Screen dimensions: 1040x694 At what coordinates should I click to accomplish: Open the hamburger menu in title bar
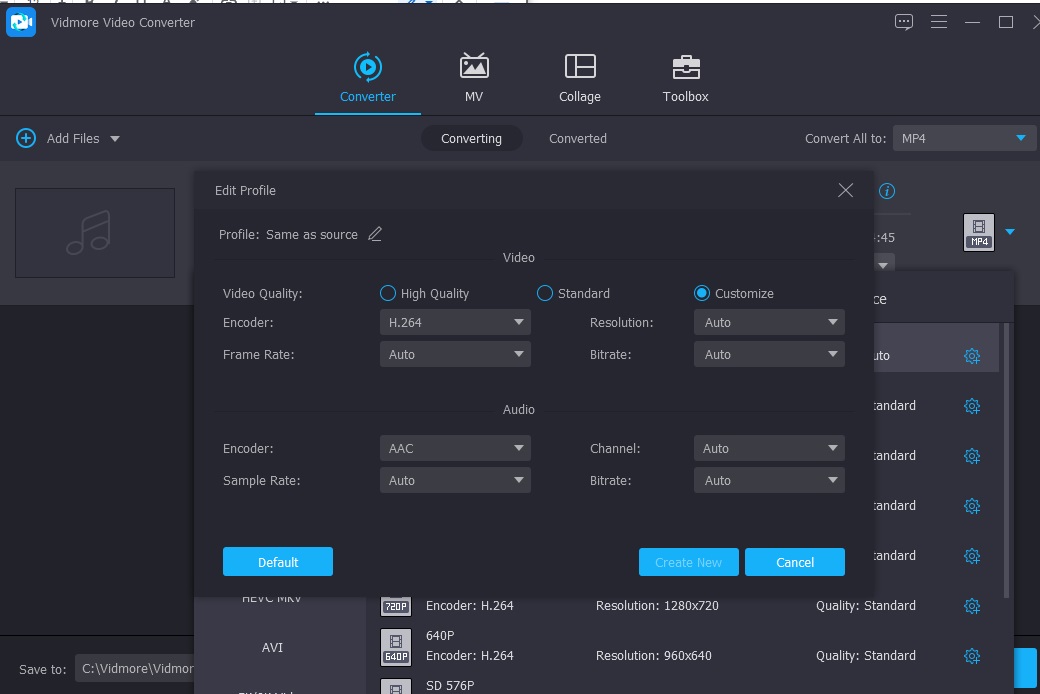(938, 22)
